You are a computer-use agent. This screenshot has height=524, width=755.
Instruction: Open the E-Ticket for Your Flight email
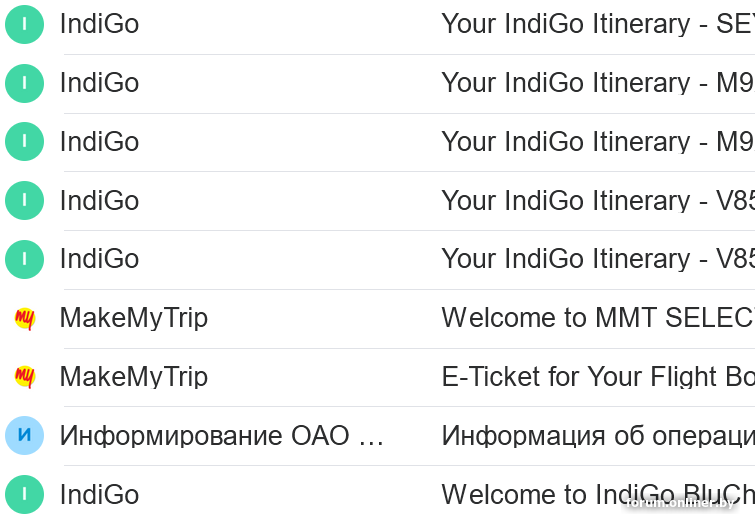tap(596, 377)
